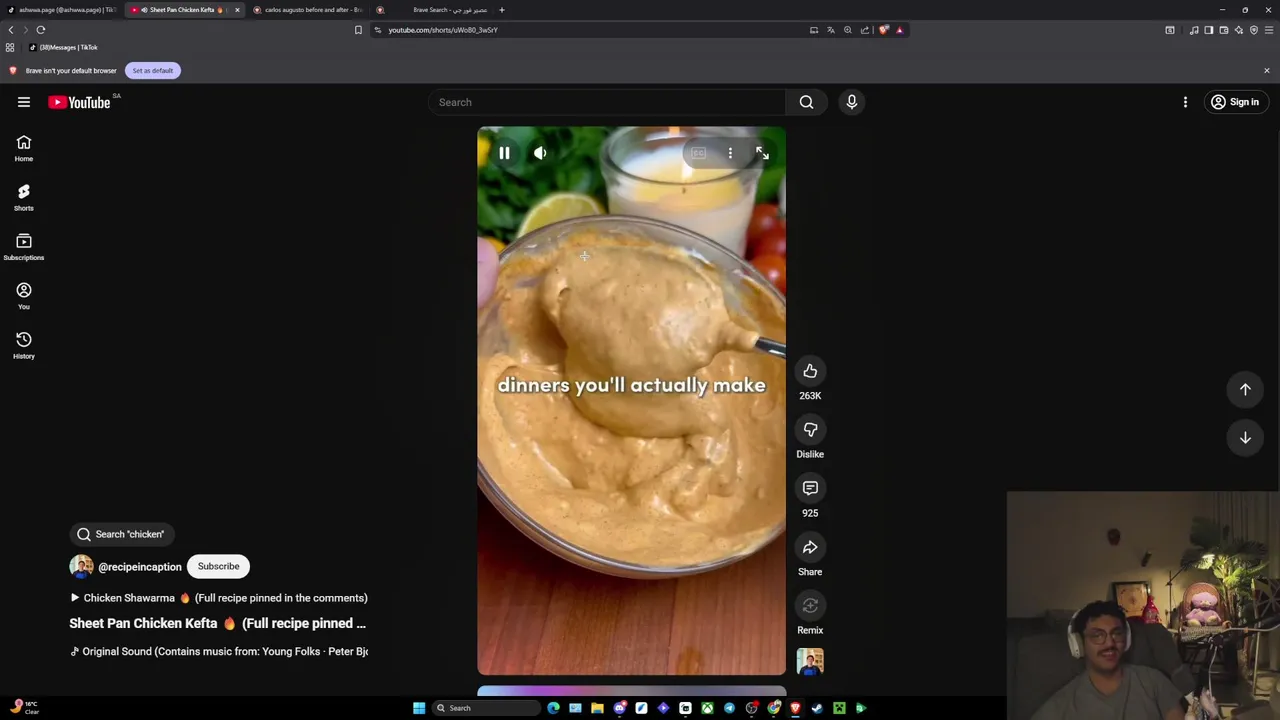This screenshot has height=720, width=1280.
Task: Like this Short
Action: 810,372
